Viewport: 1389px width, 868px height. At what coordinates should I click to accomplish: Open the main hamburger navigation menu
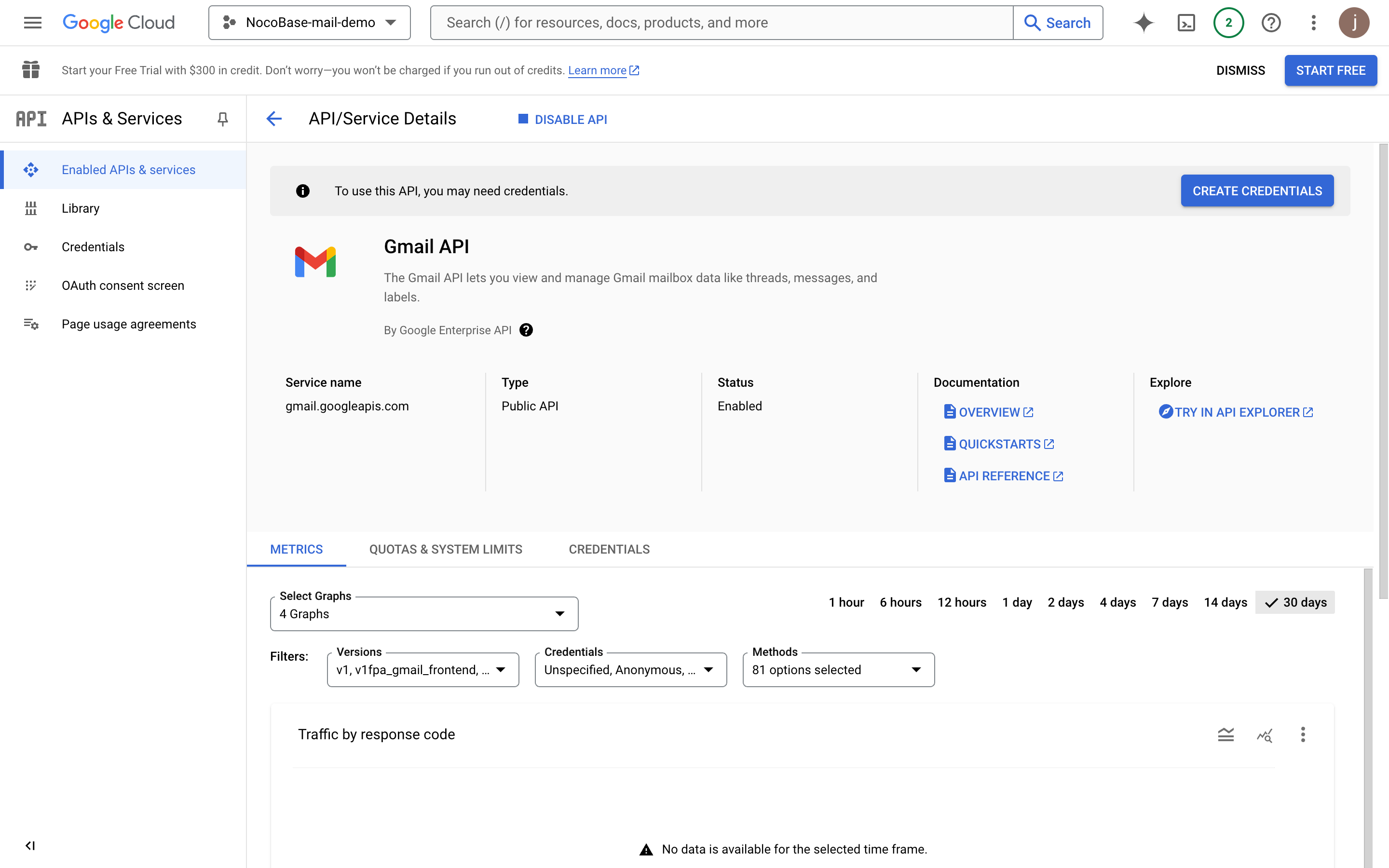(33, 22)
